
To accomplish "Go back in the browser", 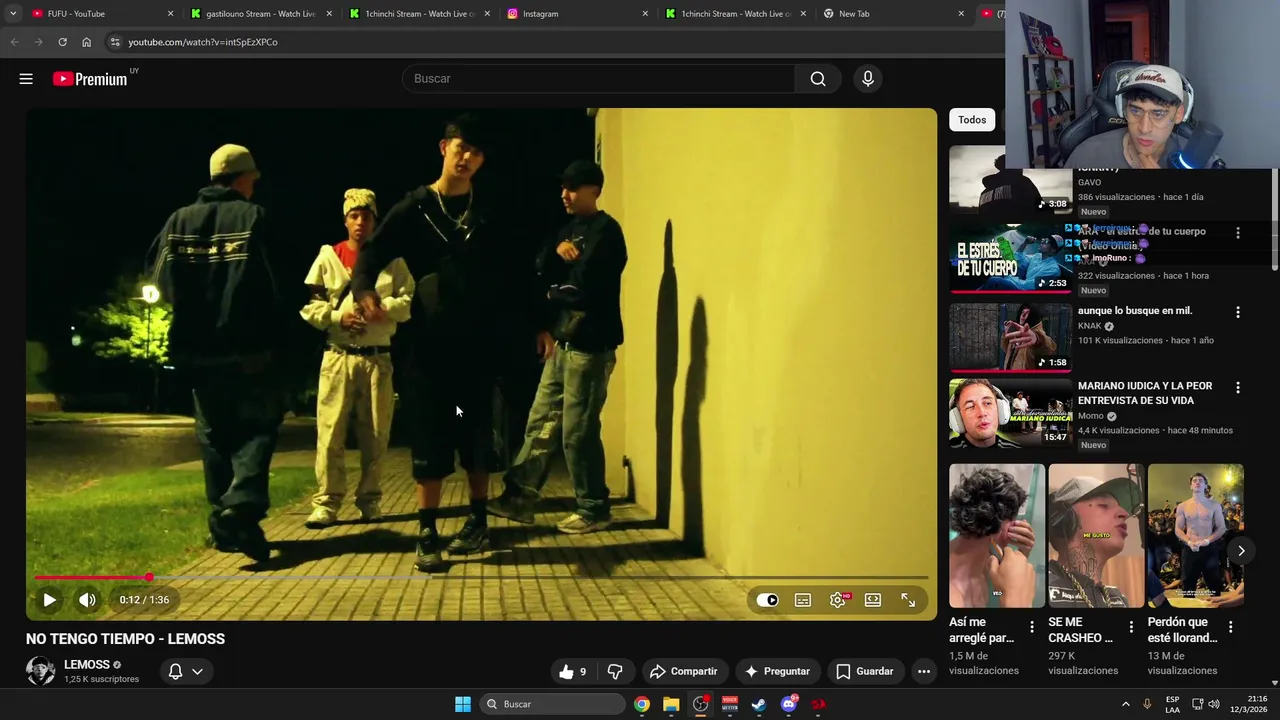I will (x=14, y=42).
